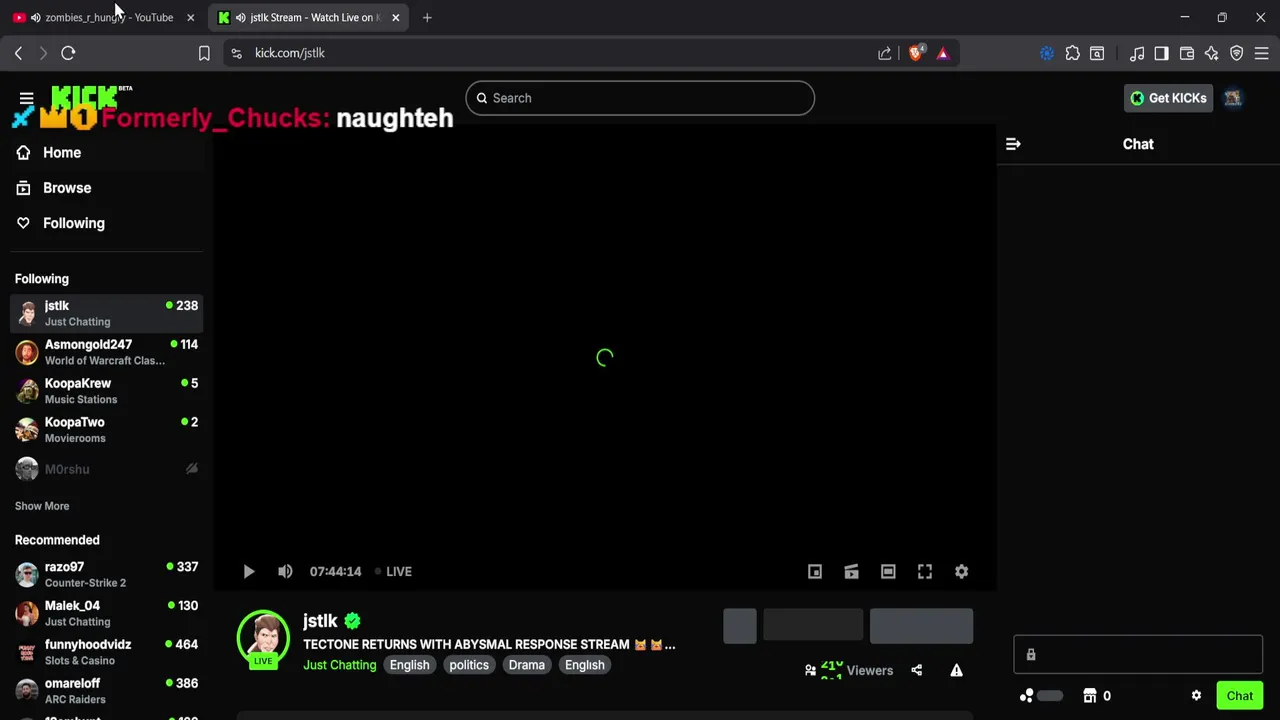The width and height of the screenshot is (1280, 720).
Task: Open video player settings gear
Action: click(x=961, y=571)
